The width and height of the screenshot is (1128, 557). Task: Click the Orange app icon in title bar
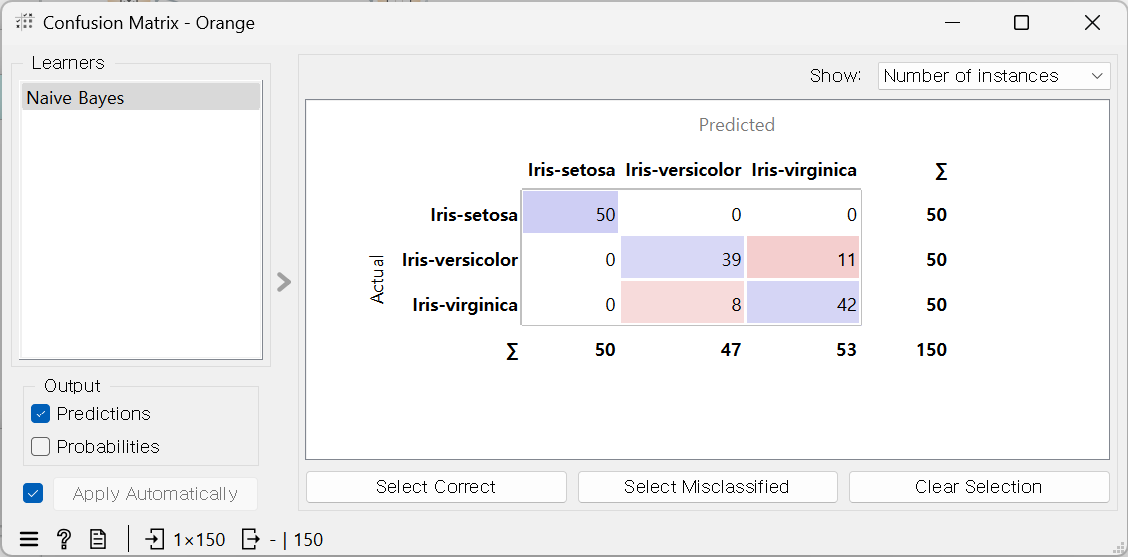point(25,23)
